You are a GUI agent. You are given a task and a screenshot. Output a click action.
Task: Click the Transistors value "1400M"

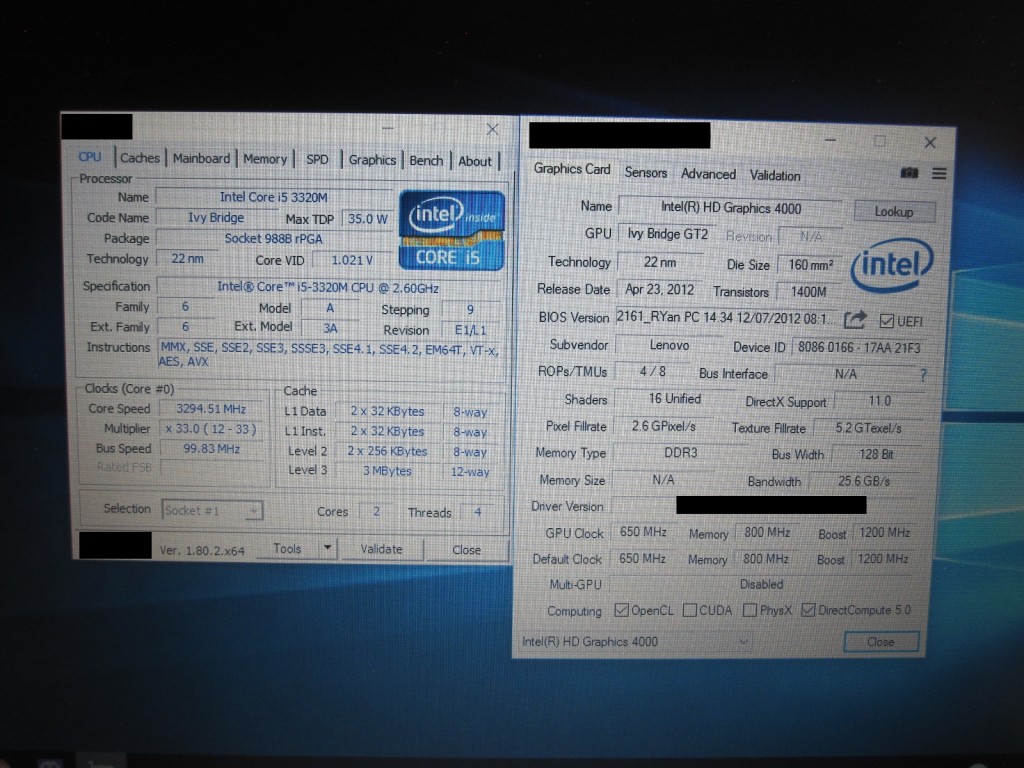[808, 292]
